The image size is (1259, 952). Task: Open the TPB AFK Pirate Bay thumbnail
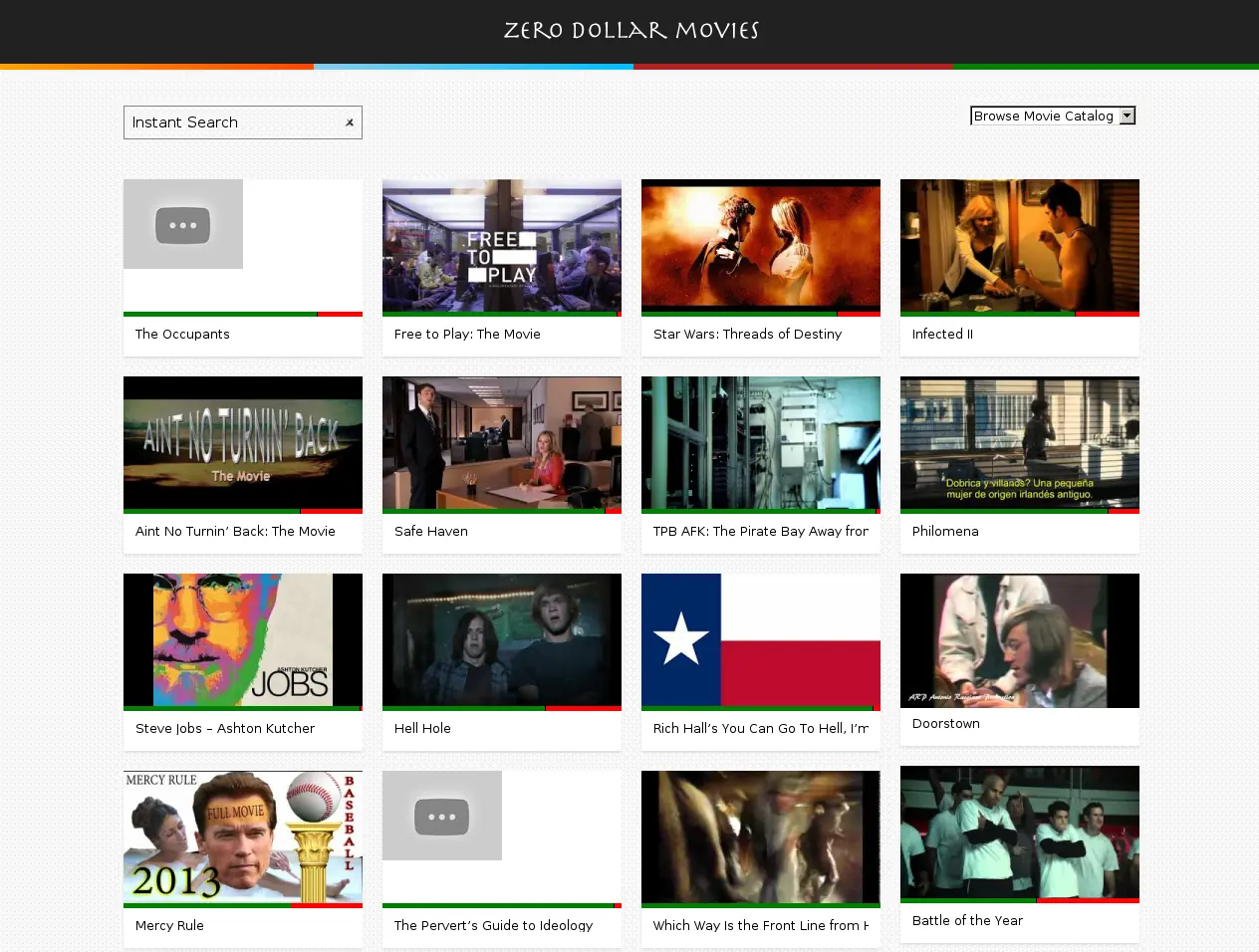pos(761,443)
